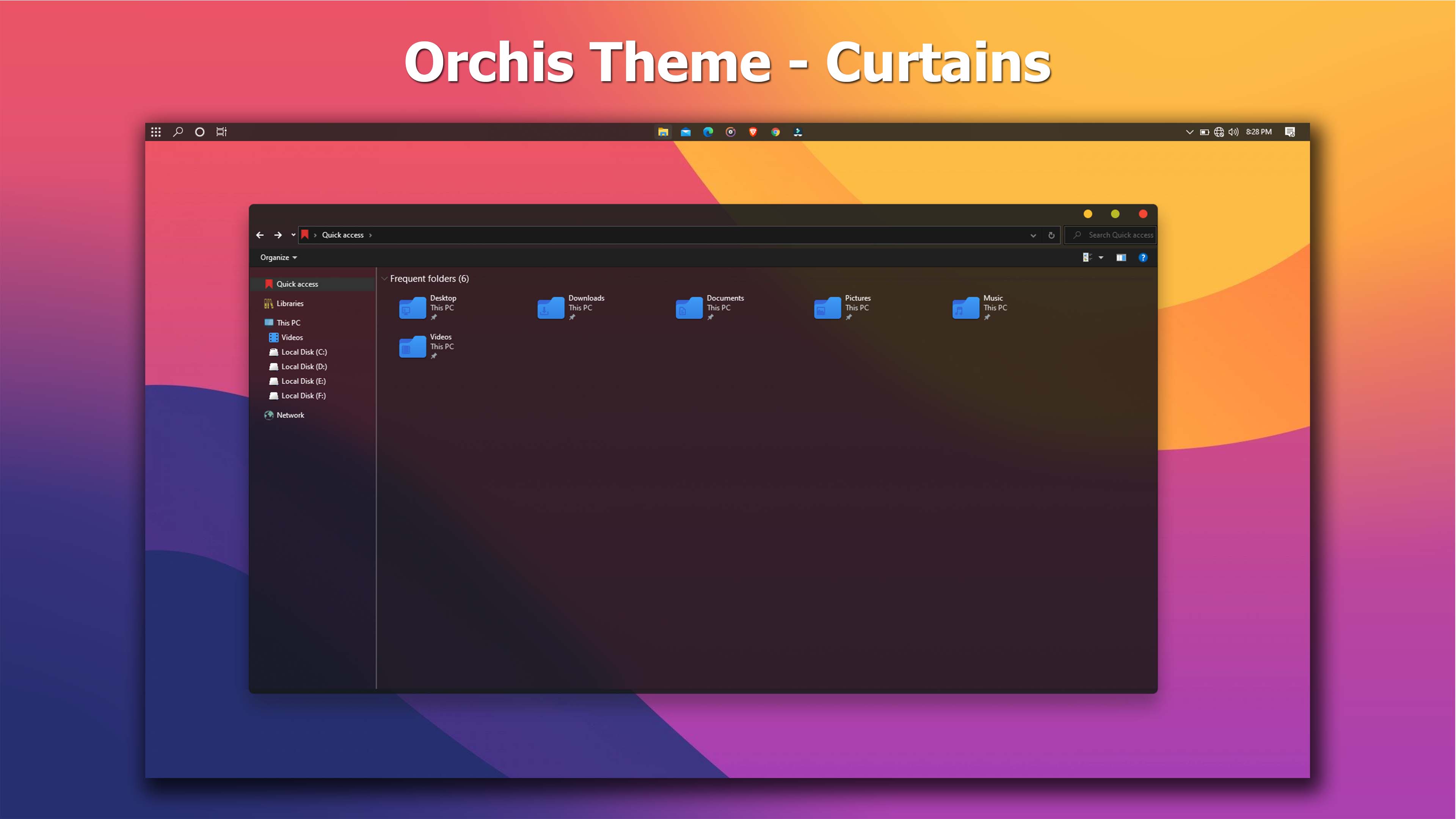Collapse the Frequent folders section
Viewport: 1456px width, 819px height.
coord(384,279)
